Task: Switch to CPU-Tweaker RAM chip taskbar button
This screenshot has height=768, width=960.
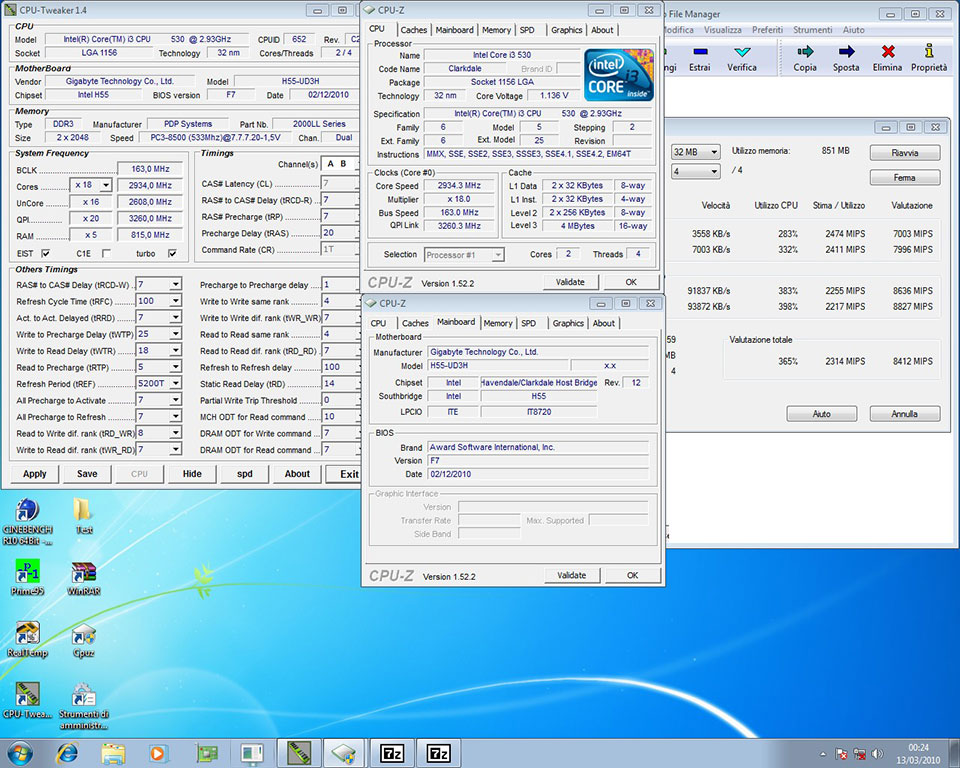Action: [x=299, y=753]
